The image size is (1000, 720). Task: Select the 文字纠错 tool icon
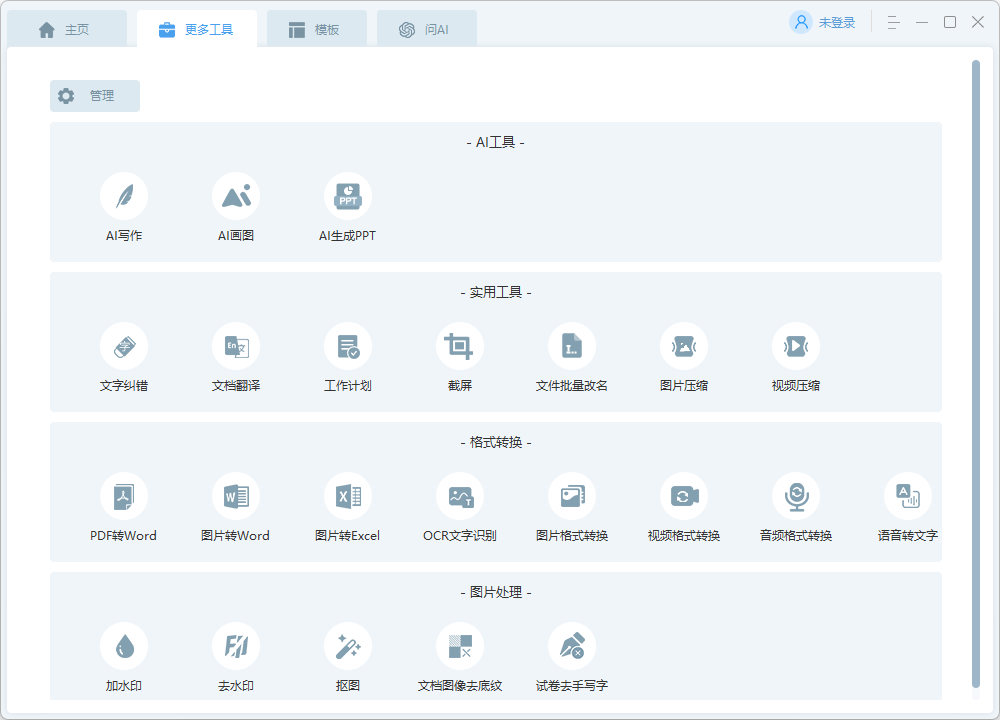124,346
